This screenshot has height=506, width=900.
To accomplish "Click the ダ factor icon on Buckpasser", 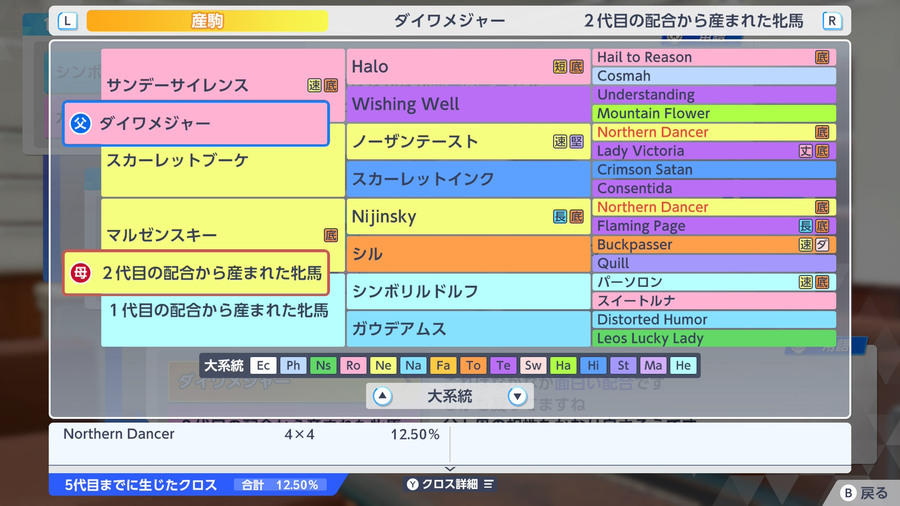I will (x=822, y=244).
